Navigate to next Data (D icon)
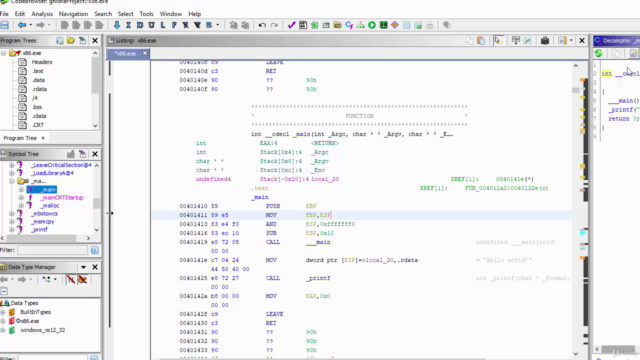The width and height of the screenshot is (640, 360). [140, 25]
